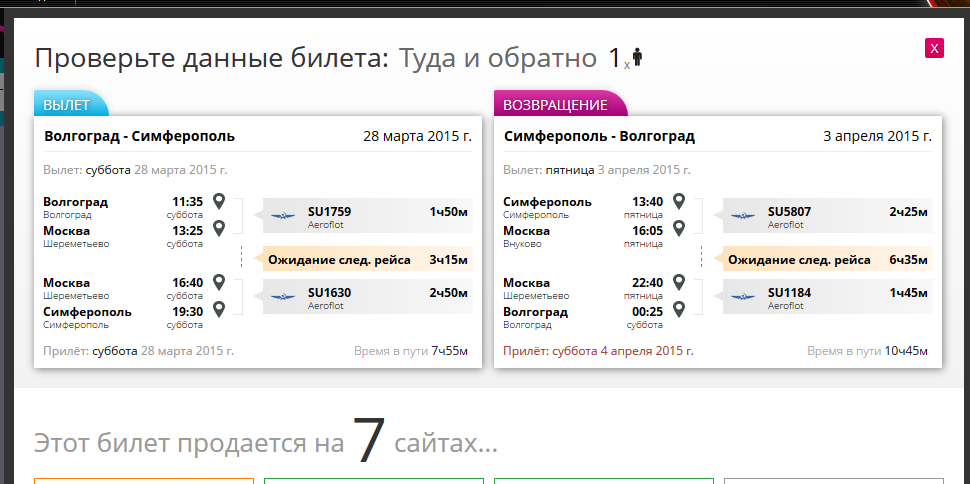
Task: Click the map pin next to Волгоград 11:35
Action: coord(219,202)
